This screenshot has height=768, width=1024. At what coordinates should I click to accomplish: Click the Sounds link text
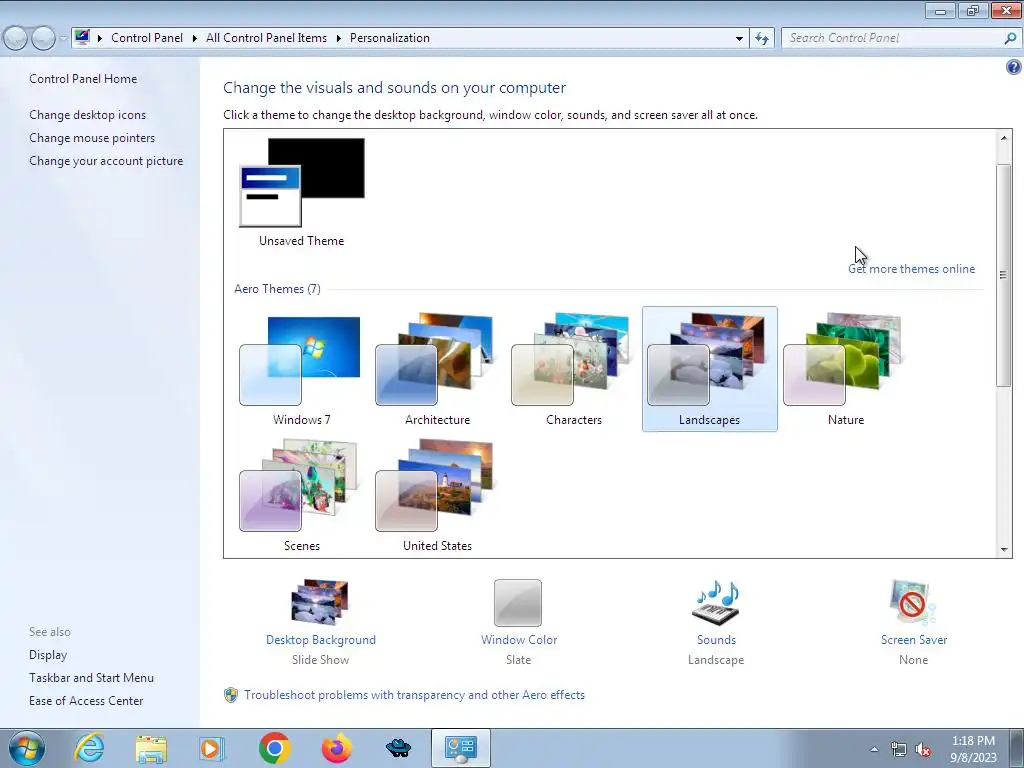coord(716,640)
